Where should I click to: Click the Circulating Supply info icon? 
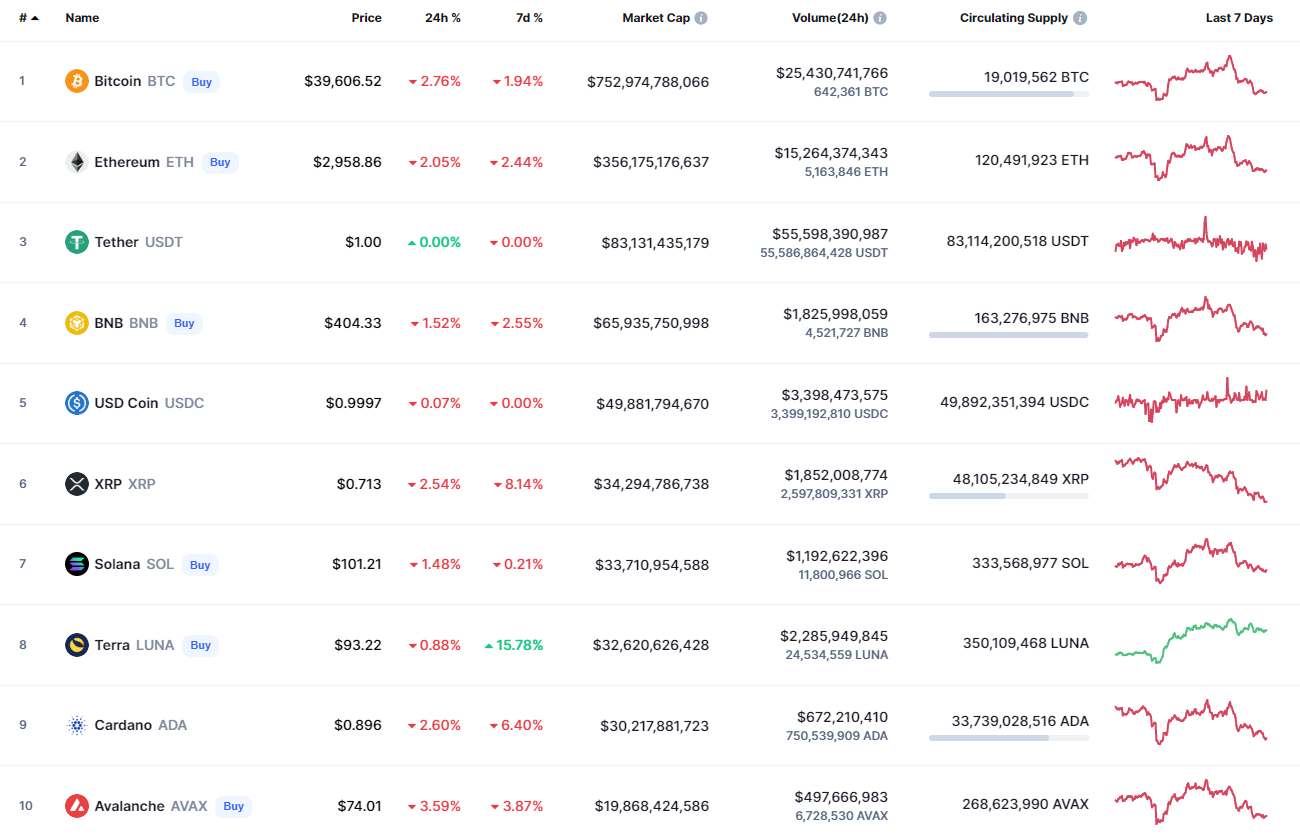pyautogui.click(x=1080, y=18)
